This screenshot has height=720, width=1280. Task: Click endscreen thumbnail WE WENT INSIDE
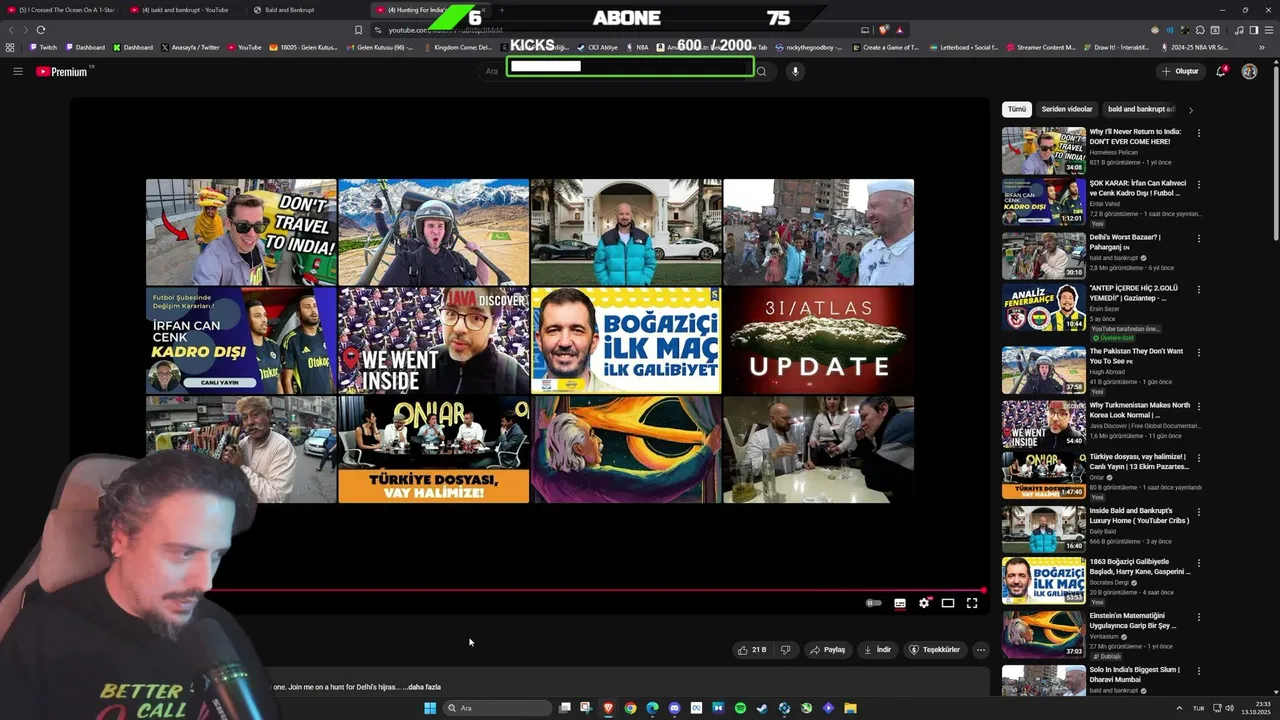433,341
